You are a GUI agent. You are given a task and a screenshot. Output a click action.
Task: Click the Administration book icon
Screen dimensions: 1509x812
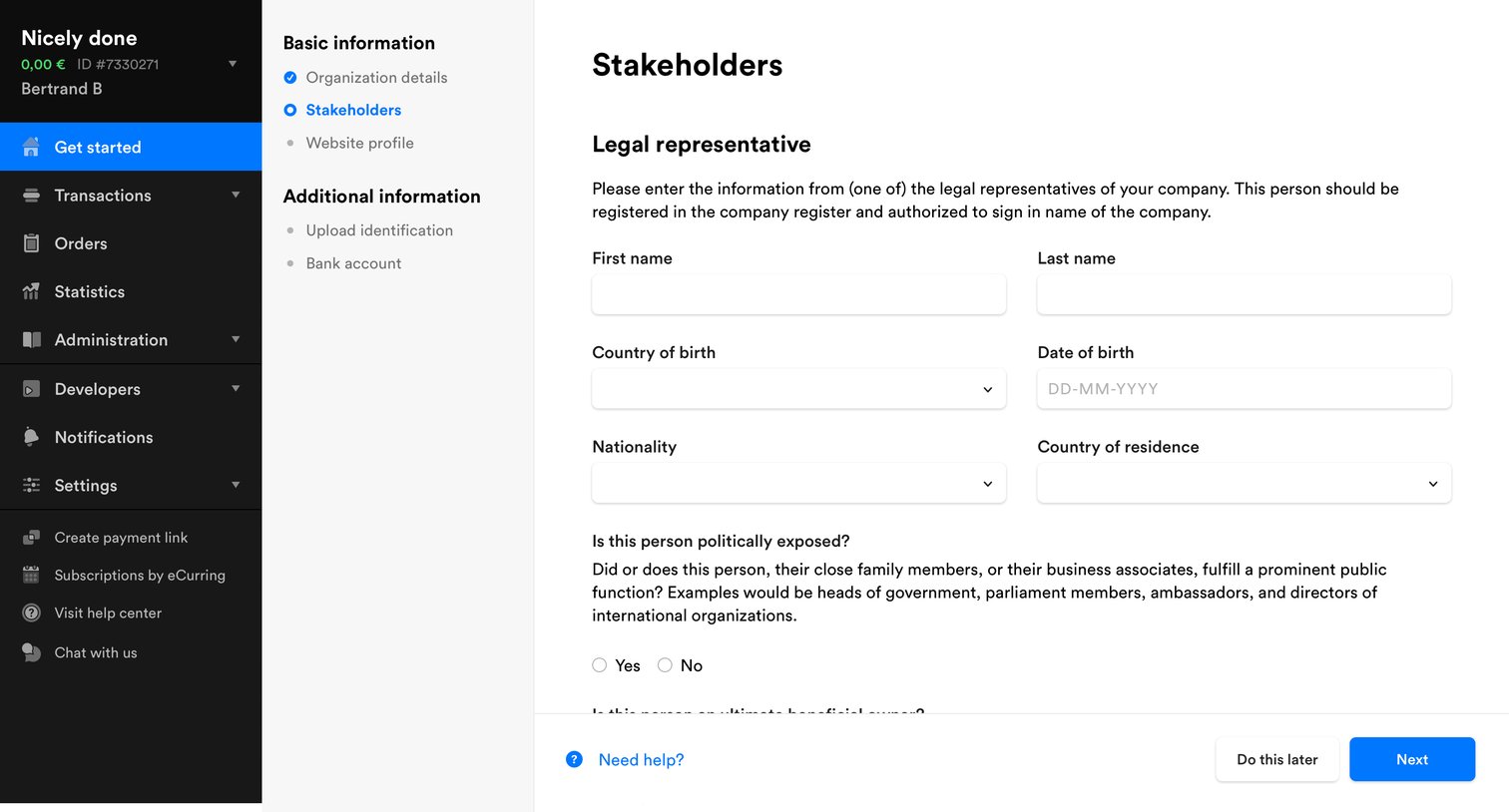[31, 340]
